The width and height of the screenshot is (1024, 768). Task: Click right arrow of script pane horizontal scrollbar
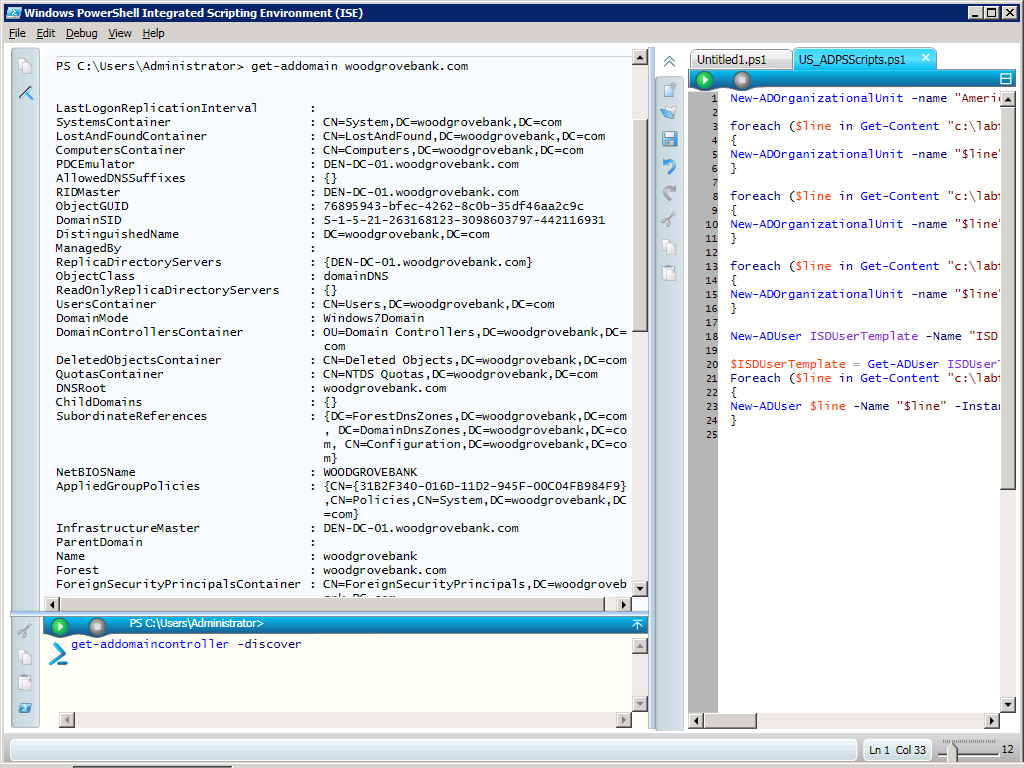click(992, 721)
